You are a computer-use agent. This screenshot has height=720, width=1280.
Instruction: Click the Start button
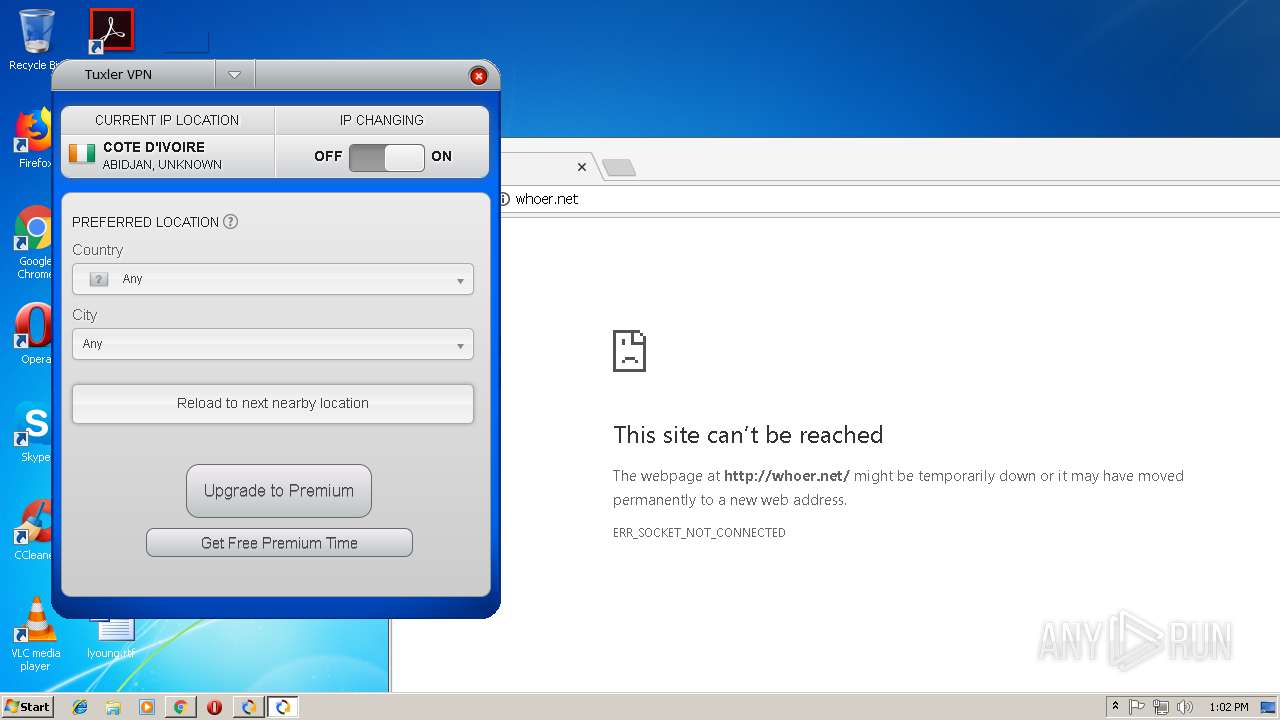tap(28, 707)
